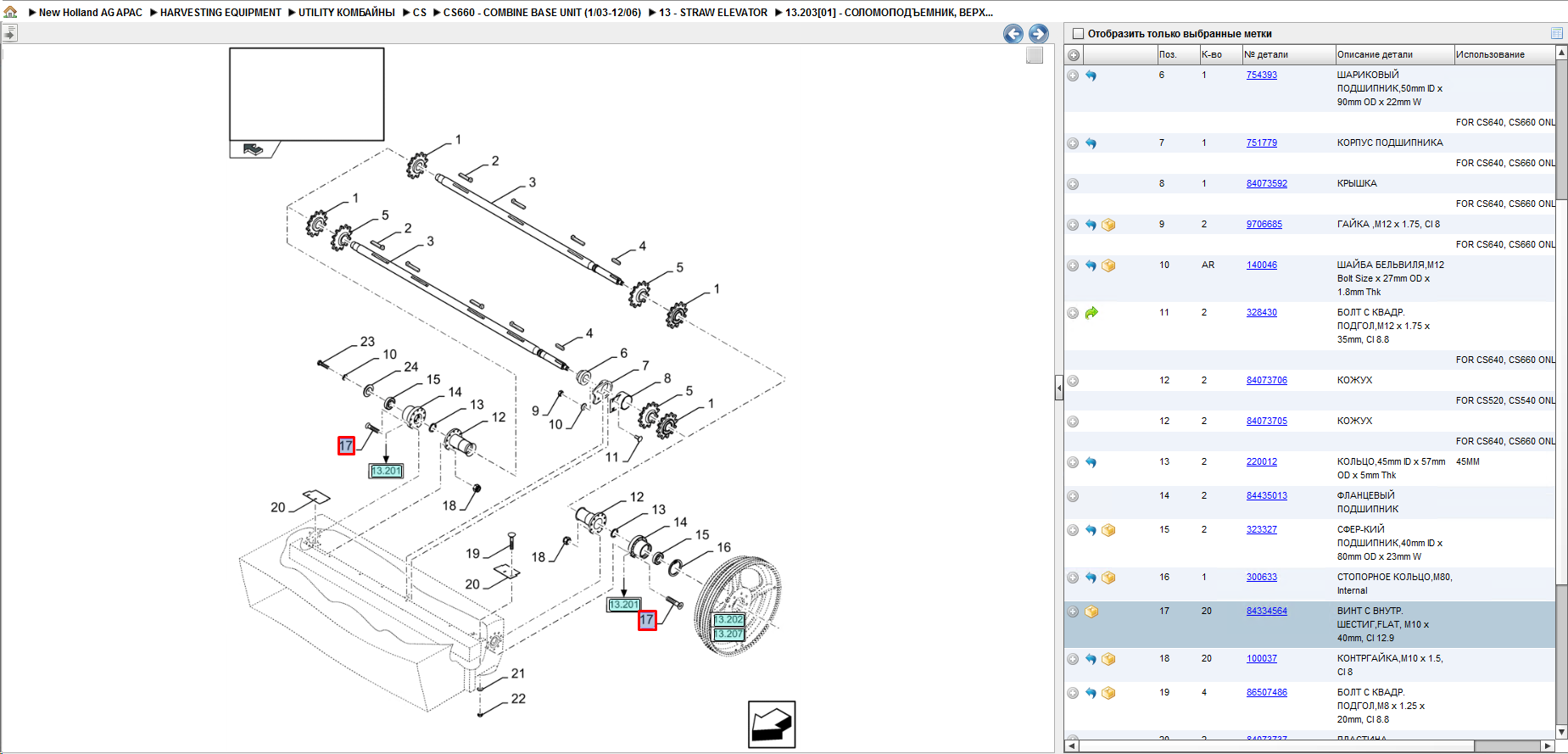The height and width of the screenshot is (754, 1568).
Task: Open part number link 84334564
Action: [x=1266, y=612]
